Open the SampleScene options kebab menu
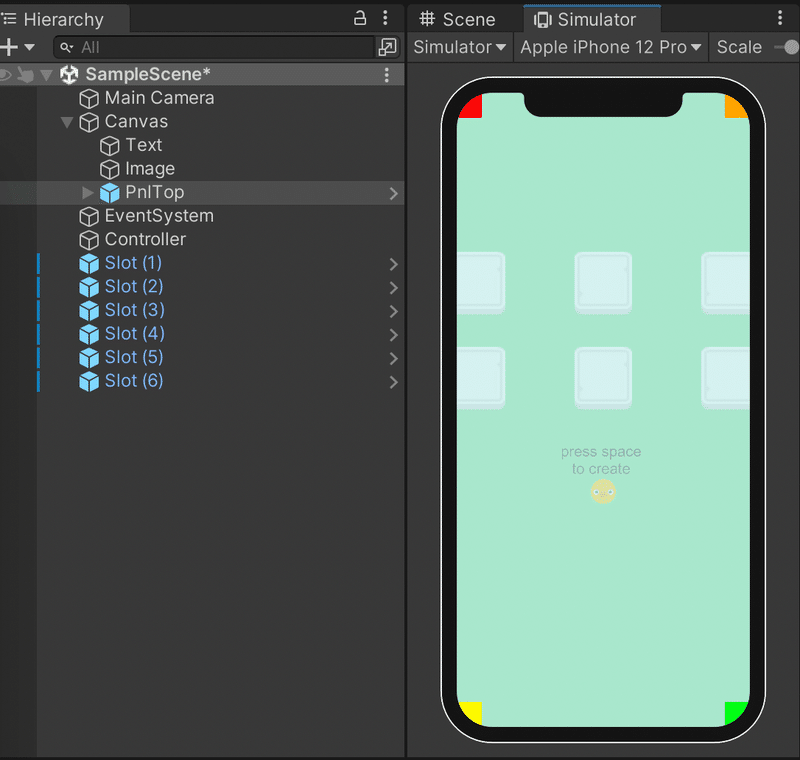Image resolution: width=800 pixels, height=760 pixels. [387, 75]
